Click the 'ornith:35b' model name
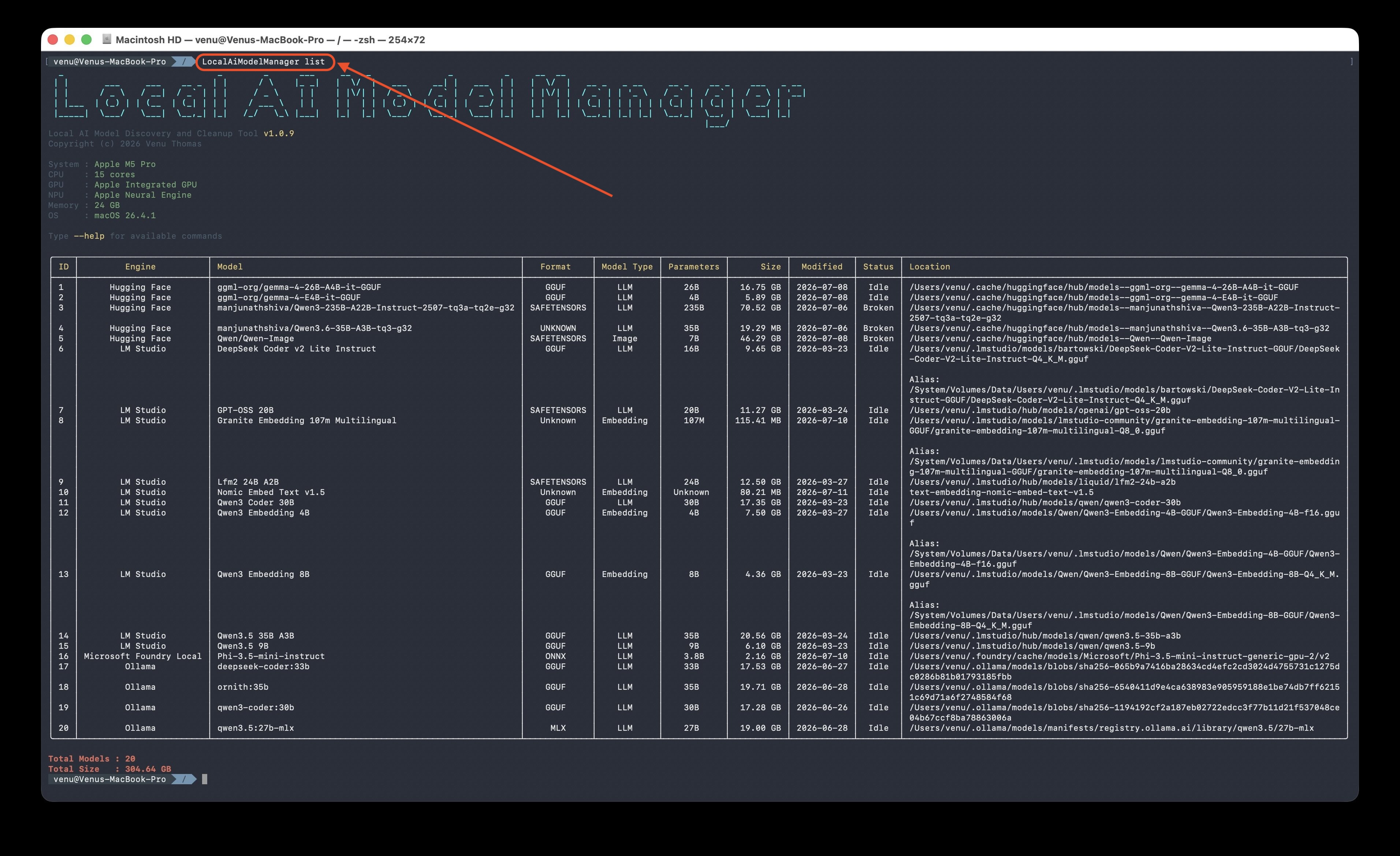1400x856 pixels. click(x=243, y=686)
